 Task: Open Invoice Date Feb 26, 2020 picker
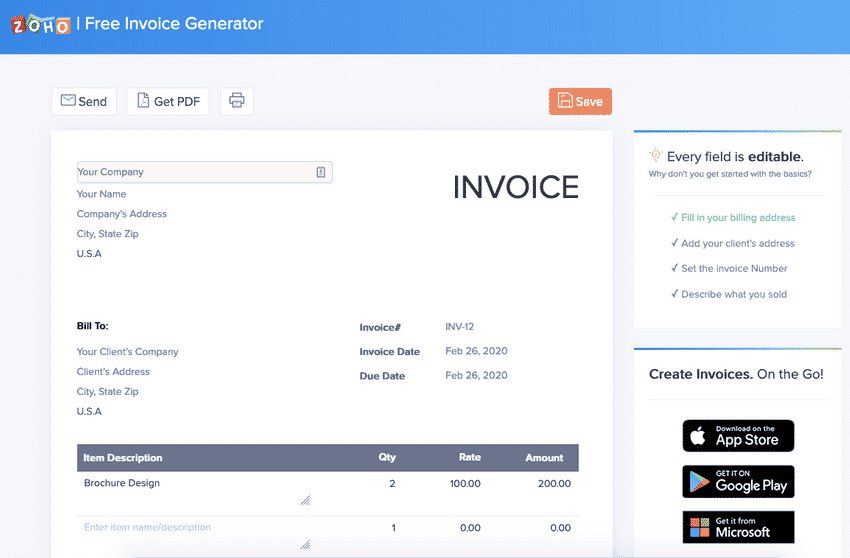(476, 351)
